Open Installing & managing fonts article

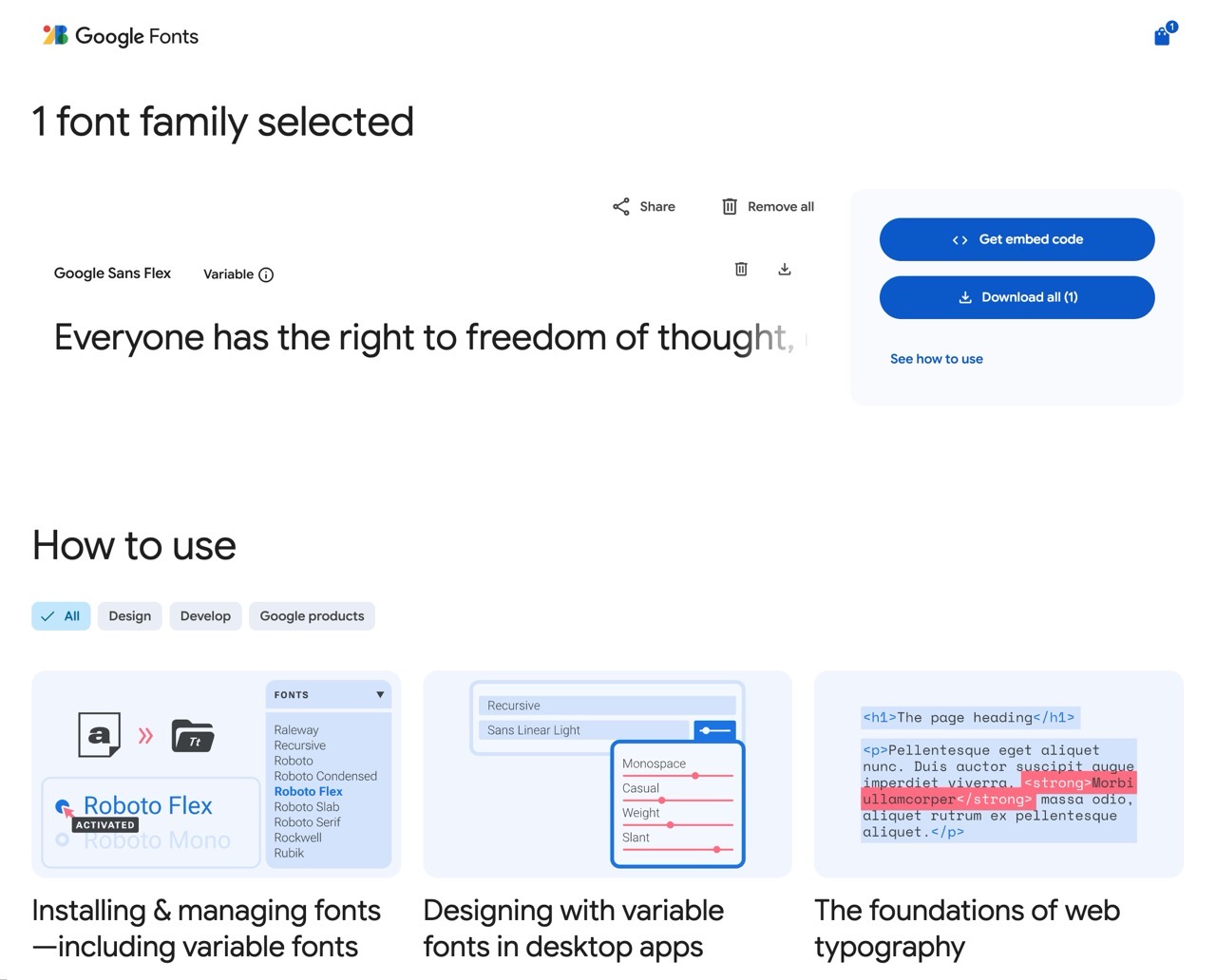pyautogui.click(x=206, y=928)
